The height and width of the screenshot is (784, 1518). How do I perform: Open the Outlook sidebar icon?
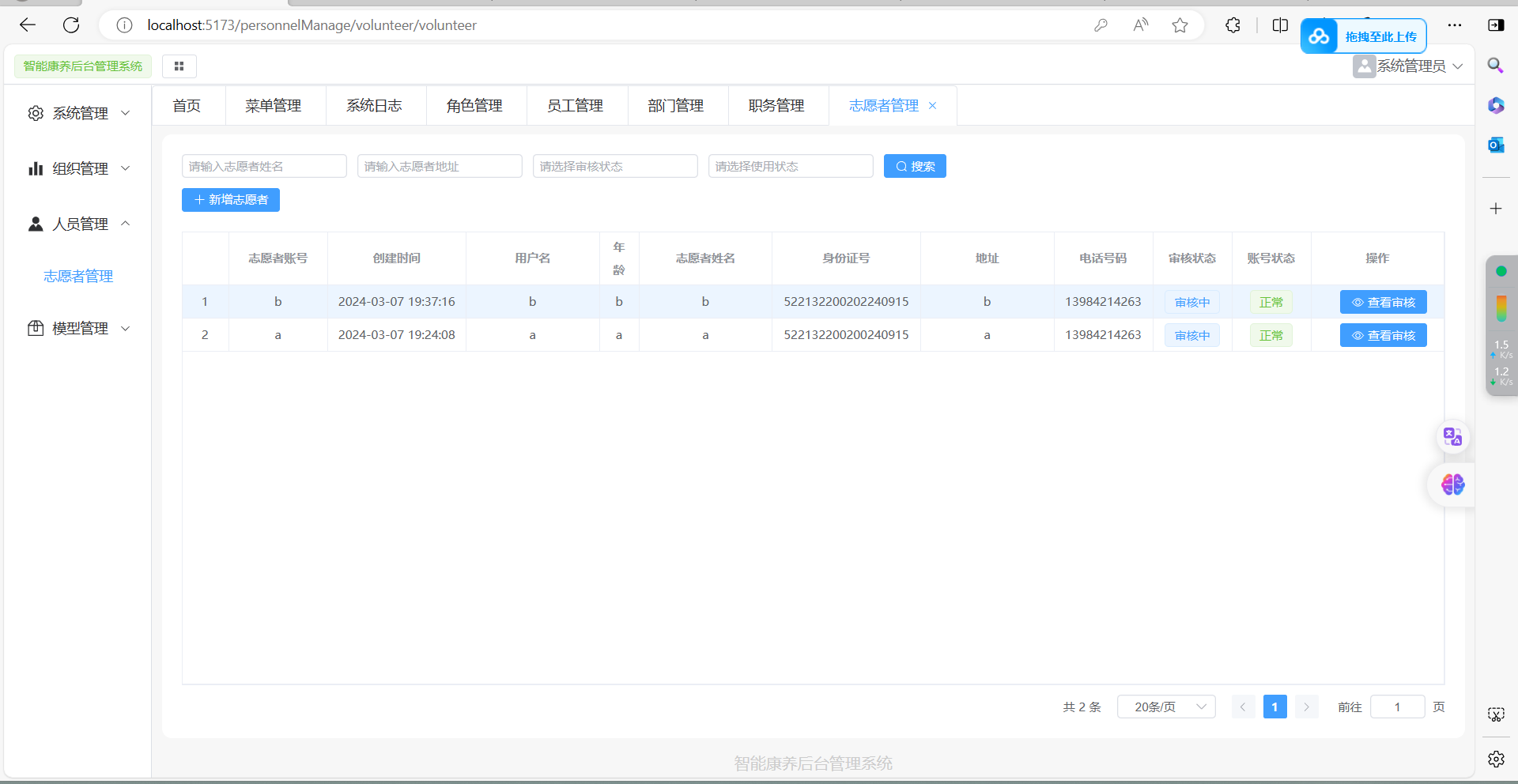click(1496, 145)
